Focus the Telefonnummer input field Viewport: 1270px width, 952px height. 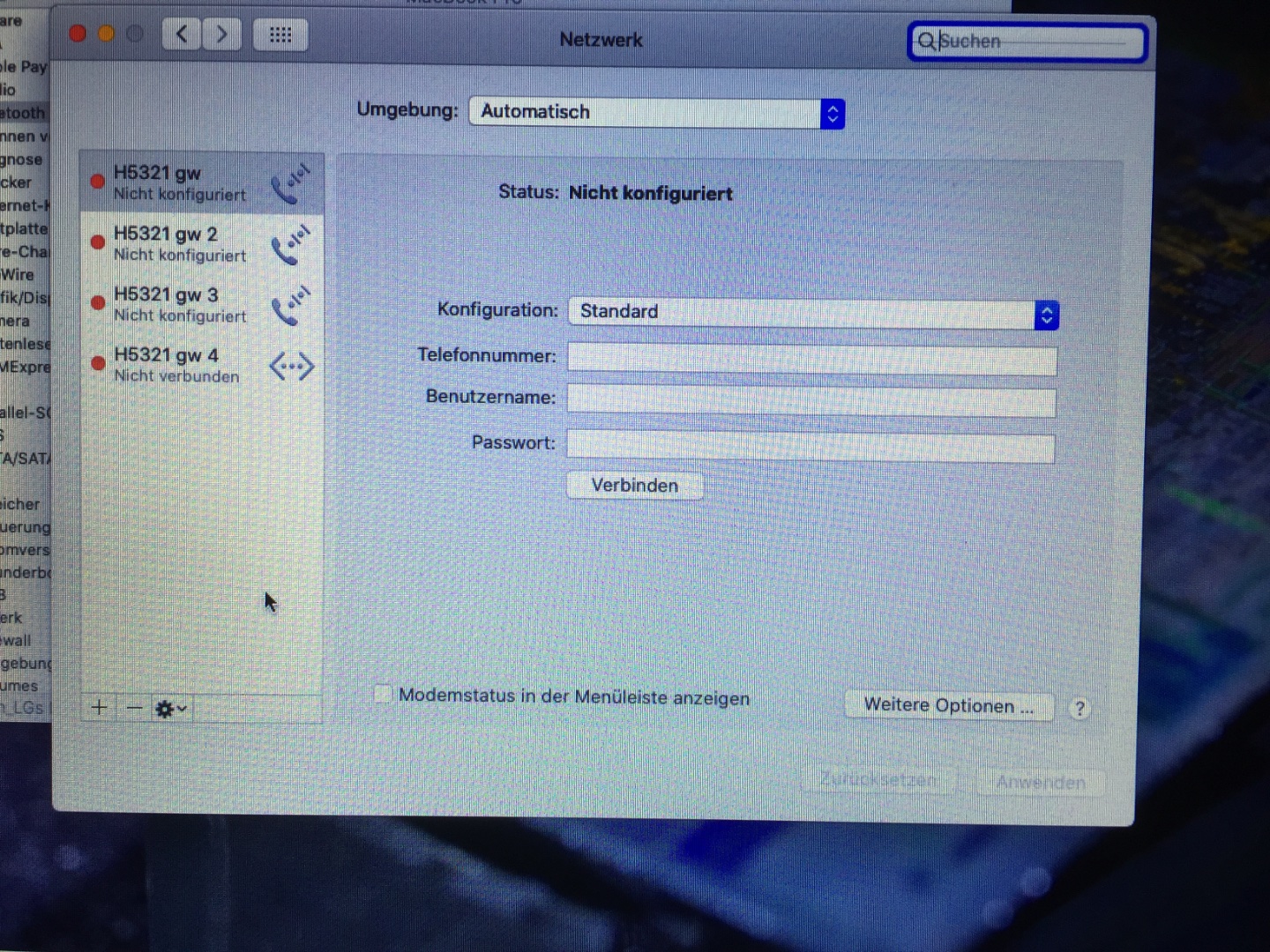point(812,359)
